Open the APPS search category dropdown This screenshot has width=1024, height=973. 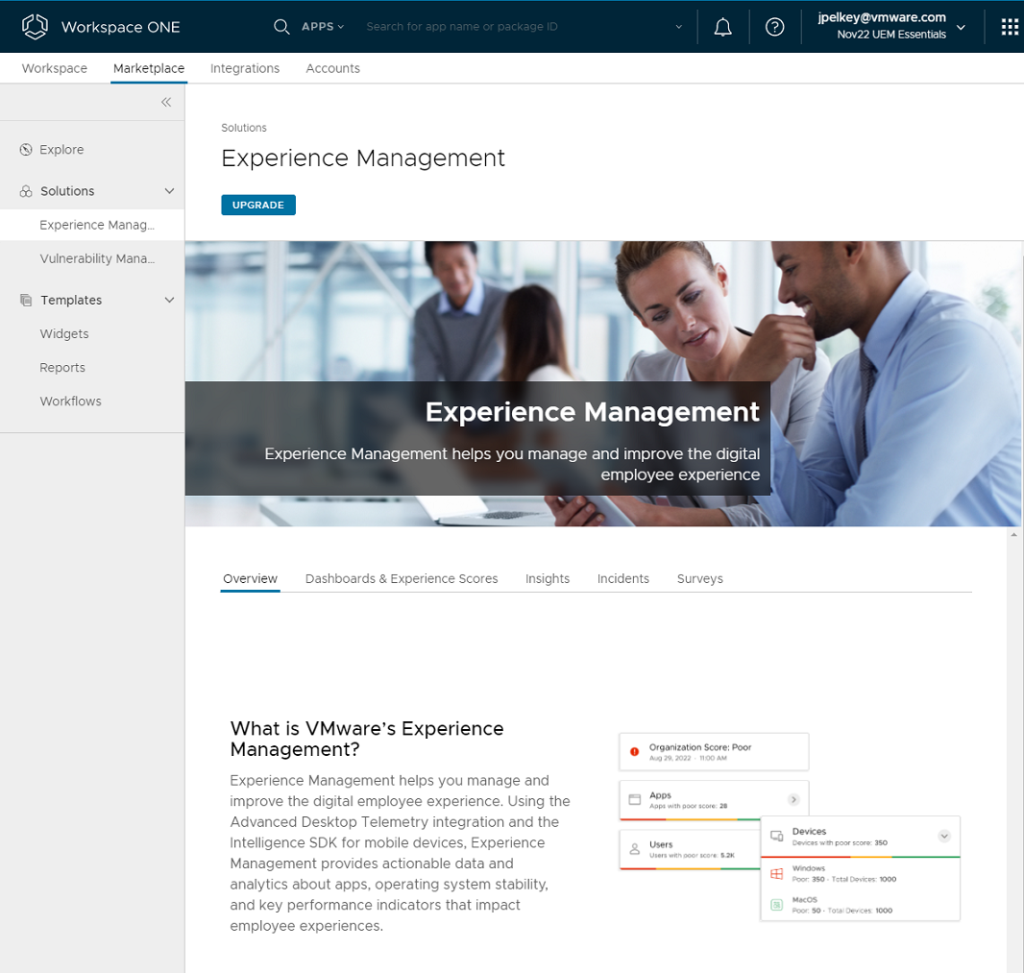pyautogui.click(x=323, y=27)
